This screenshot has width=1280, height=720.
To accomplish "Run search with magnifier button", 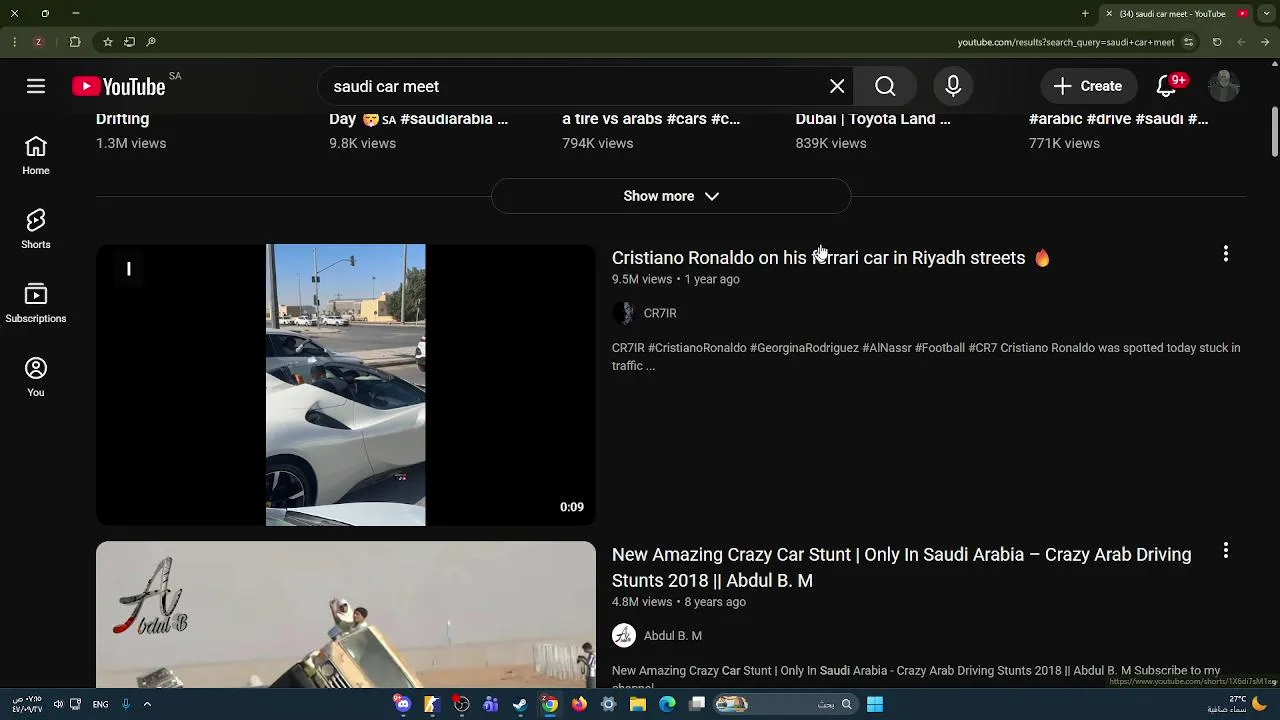I will (x=885, y=86).
